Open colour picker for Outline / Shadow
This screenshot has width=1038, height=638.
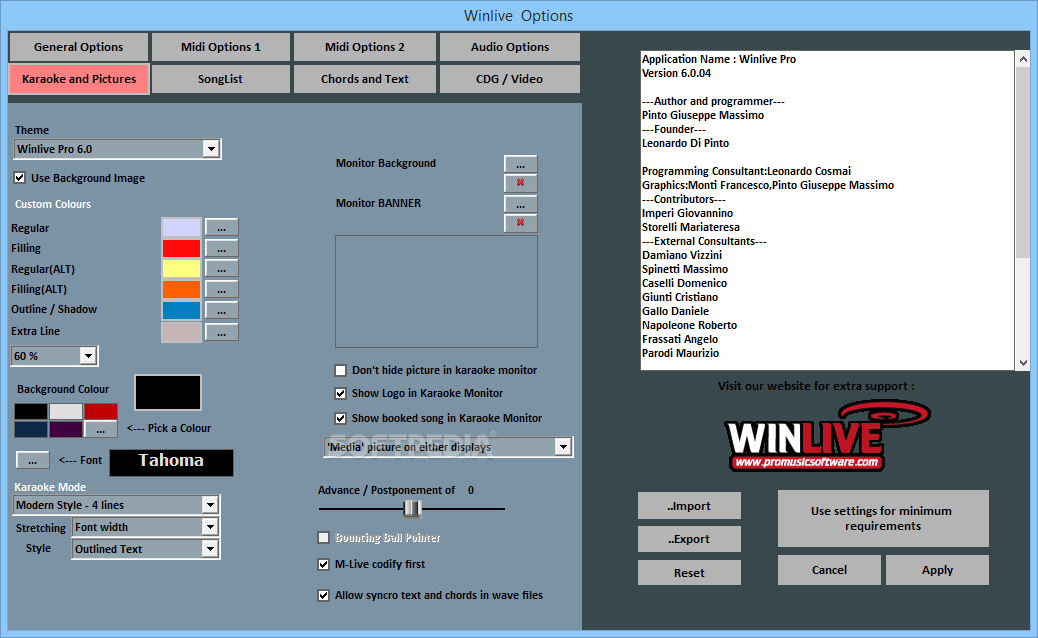pos(221,310)
